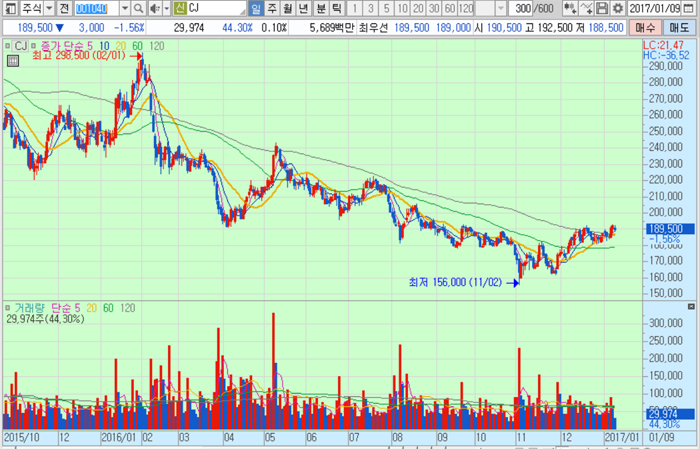The image size is (700, 449).
Task: Click the save chart floppy disk icon
Action: tap(601, 8)
